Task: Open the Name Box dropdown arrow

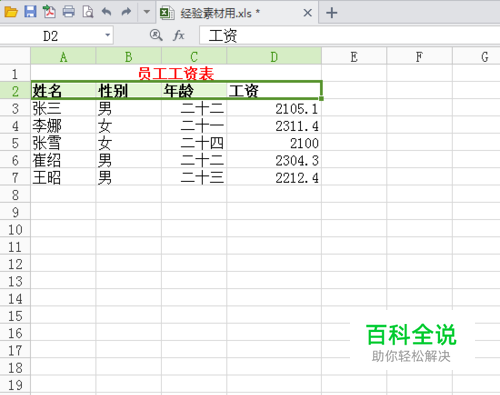Action: click(x=107, y=35)
